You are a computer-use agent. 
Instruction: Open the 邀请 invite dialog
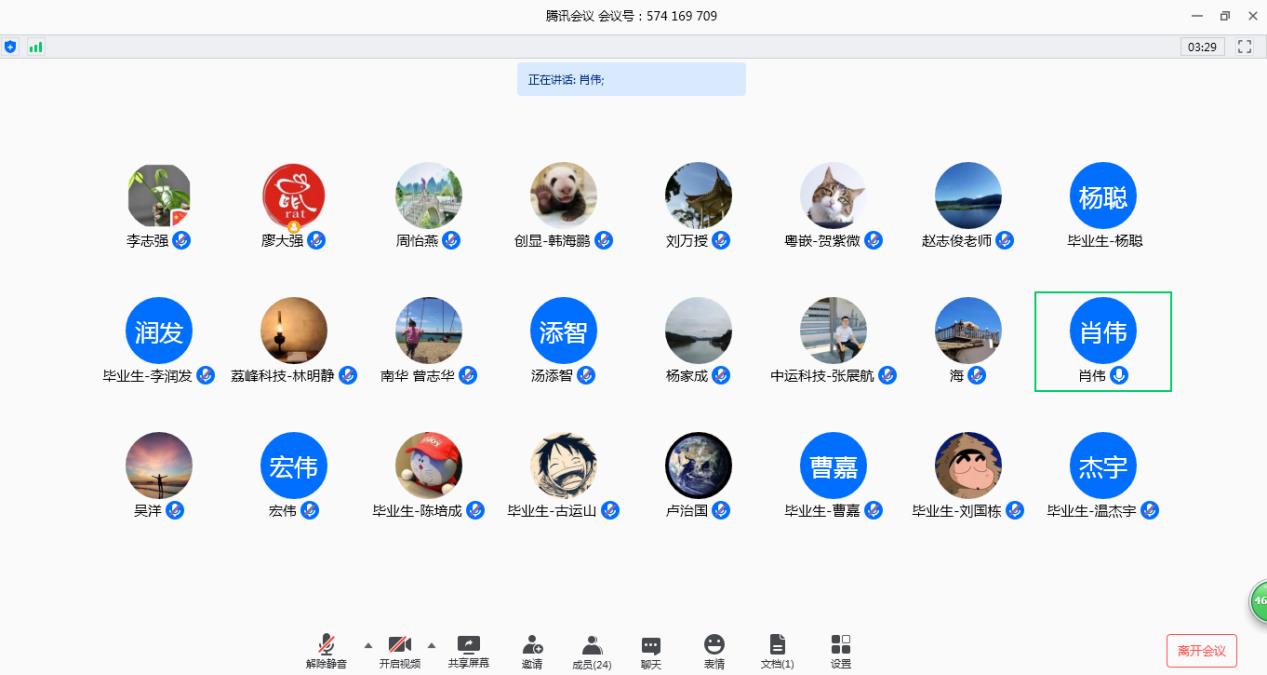tap(531, 650)
